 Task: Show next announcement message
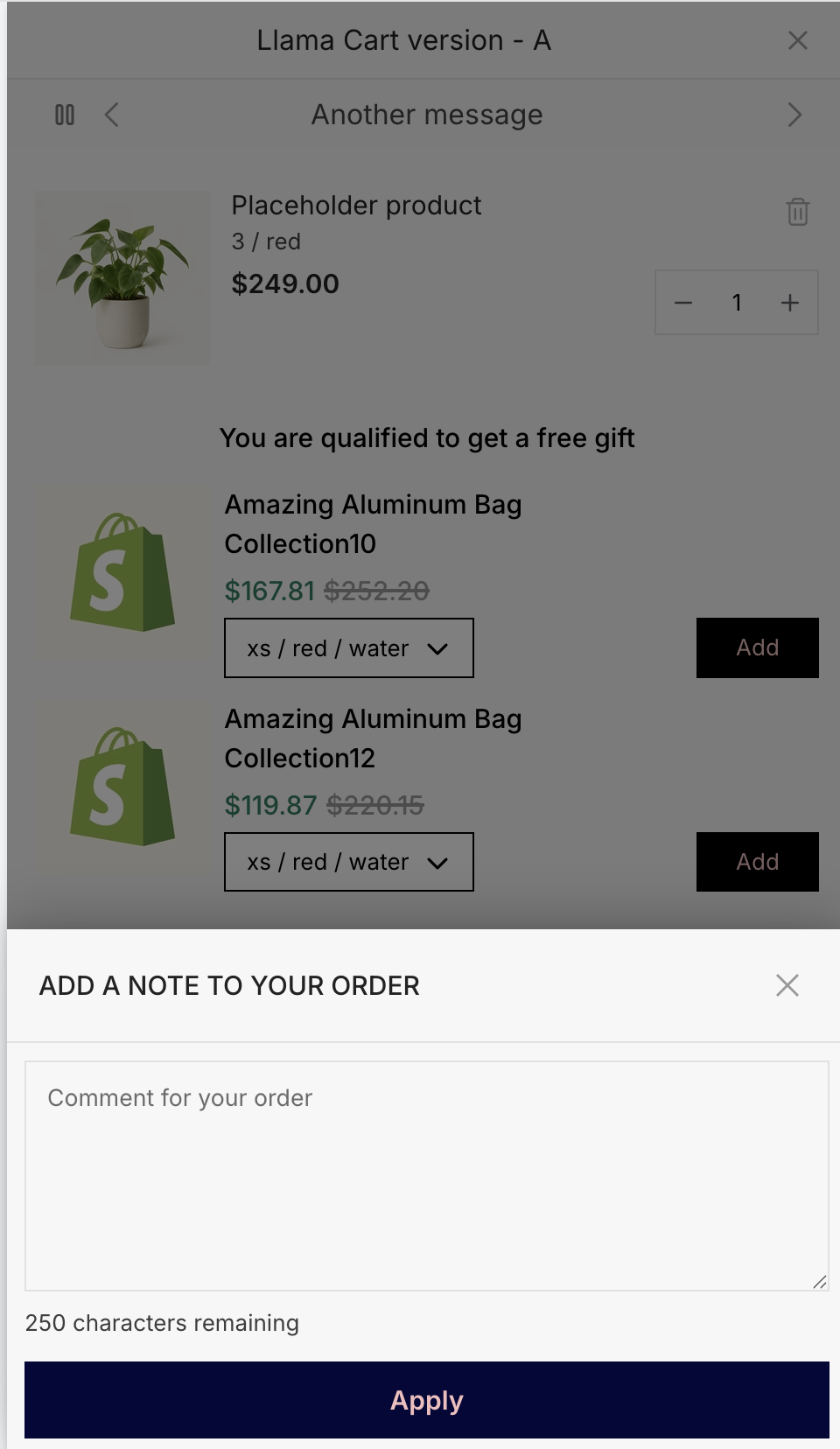pos(794,115)
